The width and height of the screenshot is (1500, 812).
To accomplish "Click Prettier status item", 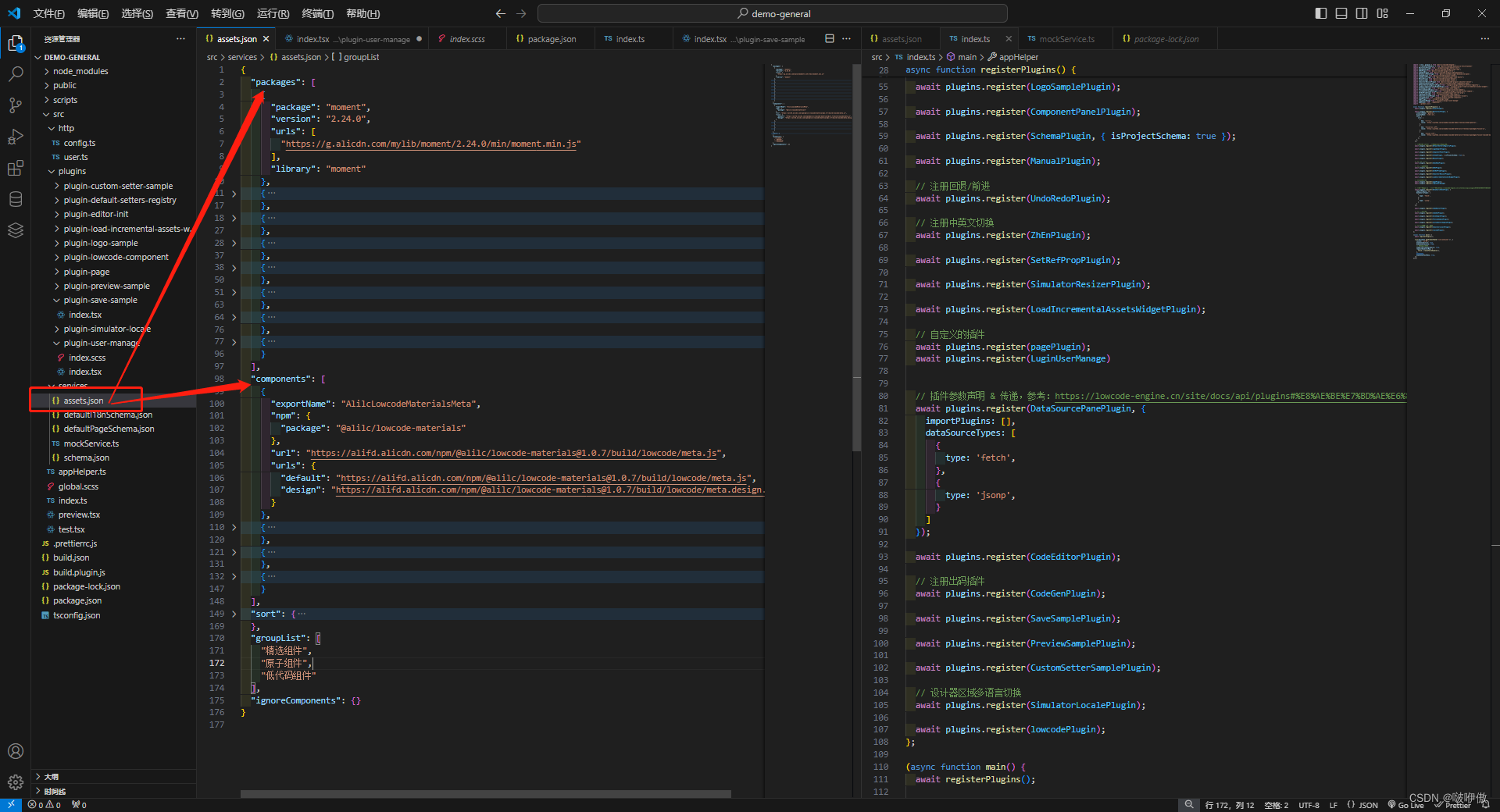I will [1453, 805].
